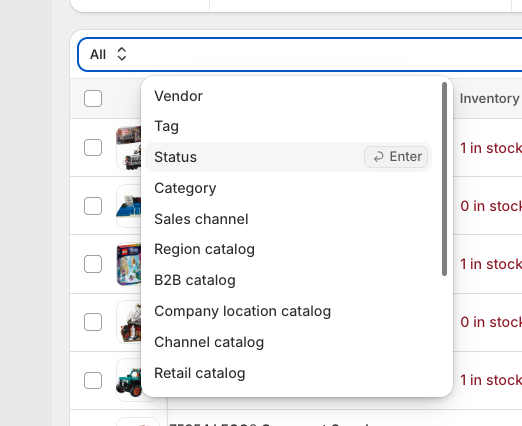Choose Sales channel filter
Viewport: 522px width, 426px height.
[288, 219]
